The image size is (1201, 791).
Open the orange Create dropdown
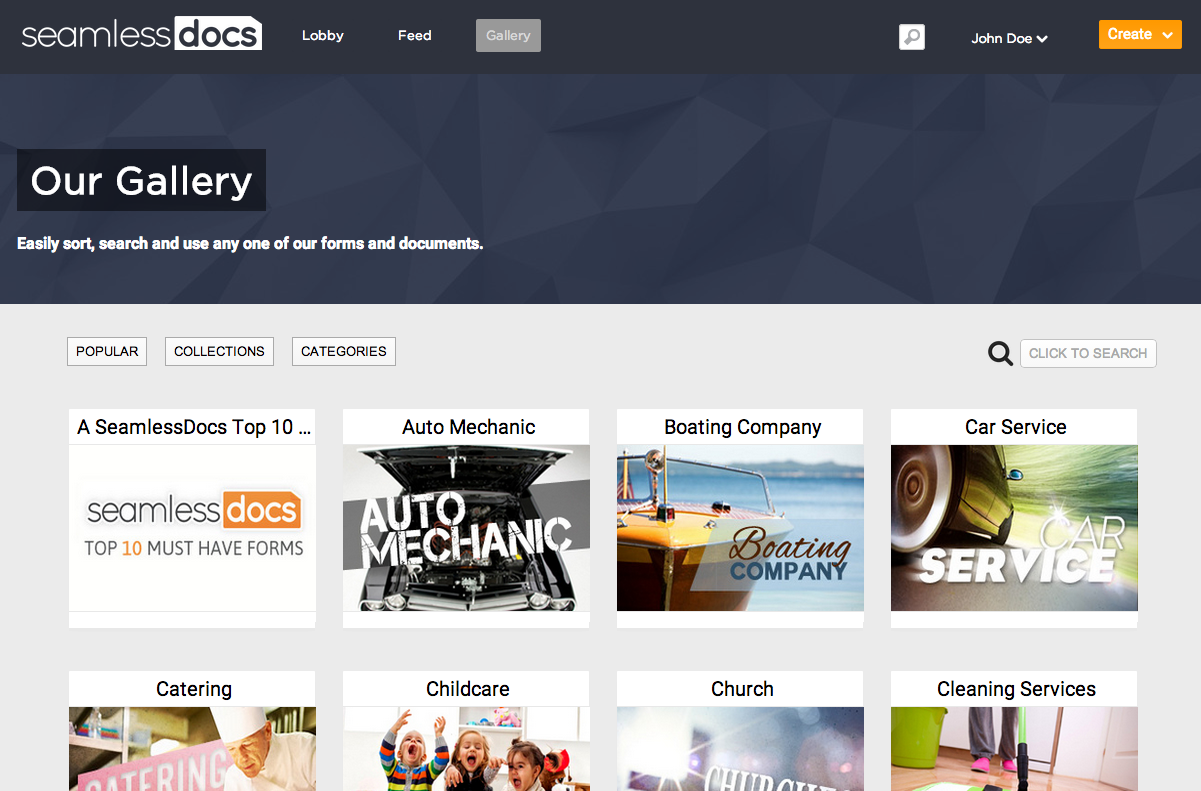pyautogui.click(x=1140, y=34)
